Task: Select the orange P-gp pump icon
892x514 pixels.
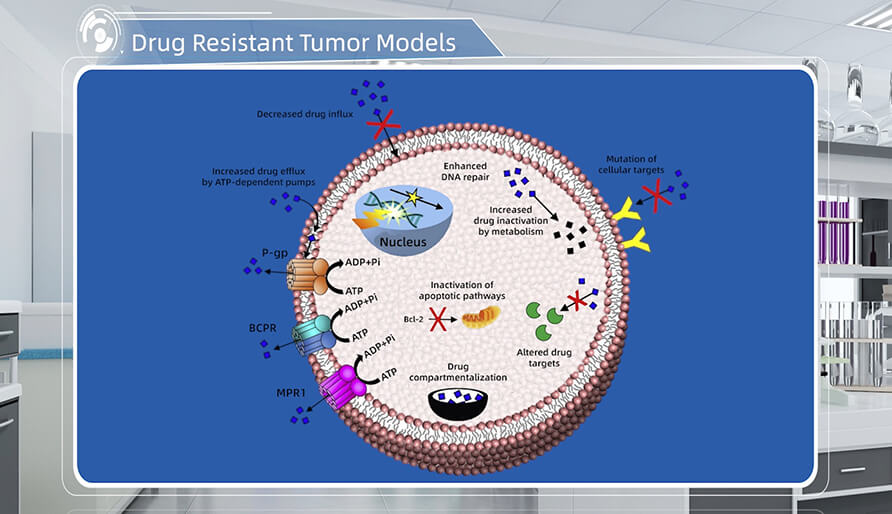Action: pyautogui.click(x=307, y=273)
